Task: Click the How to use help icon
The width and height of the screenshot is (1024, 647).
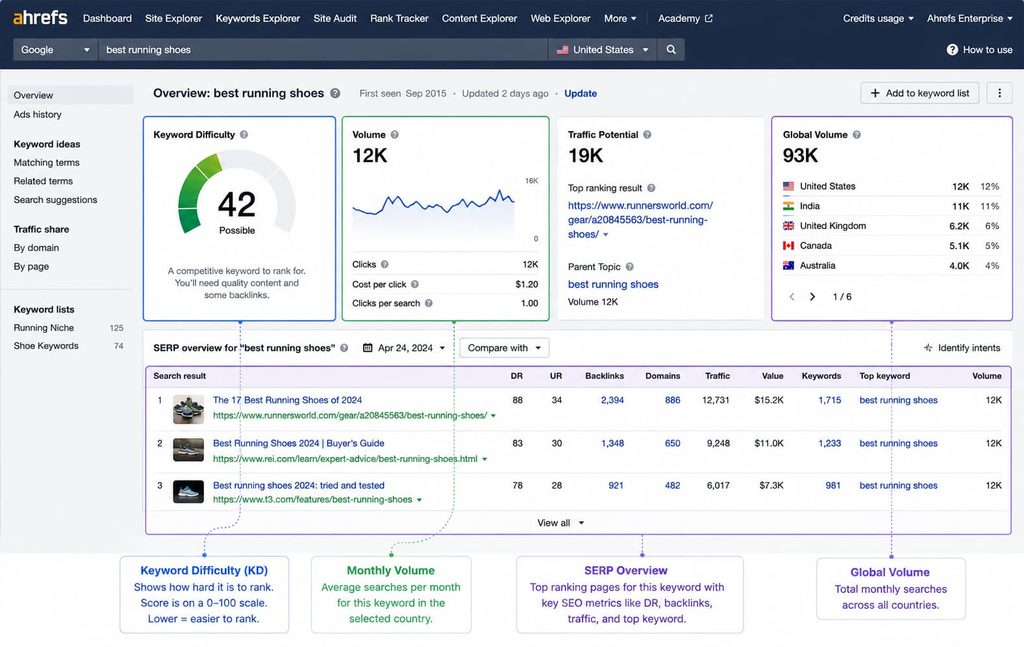Action: 952,50
